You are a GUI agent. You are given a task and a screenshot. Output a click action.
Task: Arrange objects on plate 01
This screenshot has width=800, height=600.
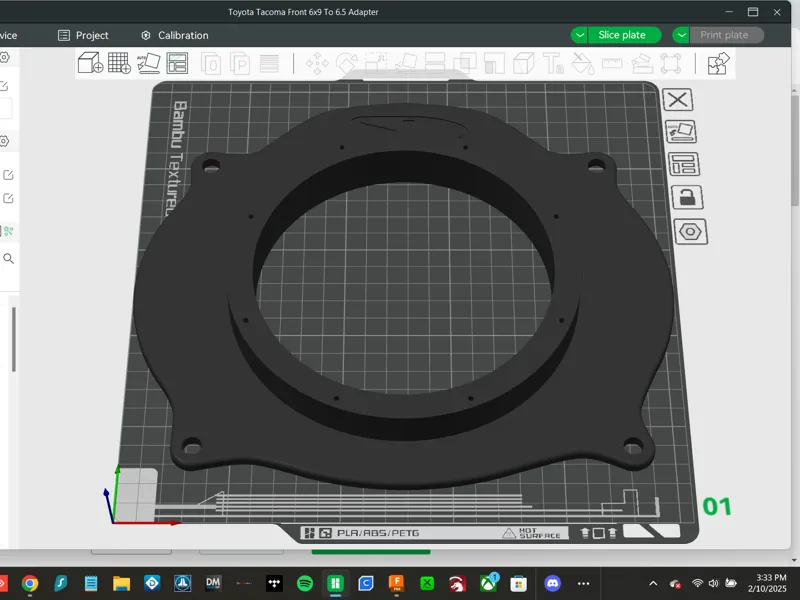(684, 164)
